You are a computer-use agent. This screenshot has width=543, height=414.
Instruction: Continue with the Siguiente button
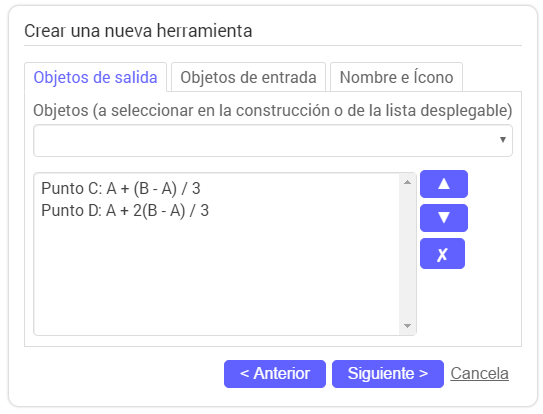[x=388, y=374]
